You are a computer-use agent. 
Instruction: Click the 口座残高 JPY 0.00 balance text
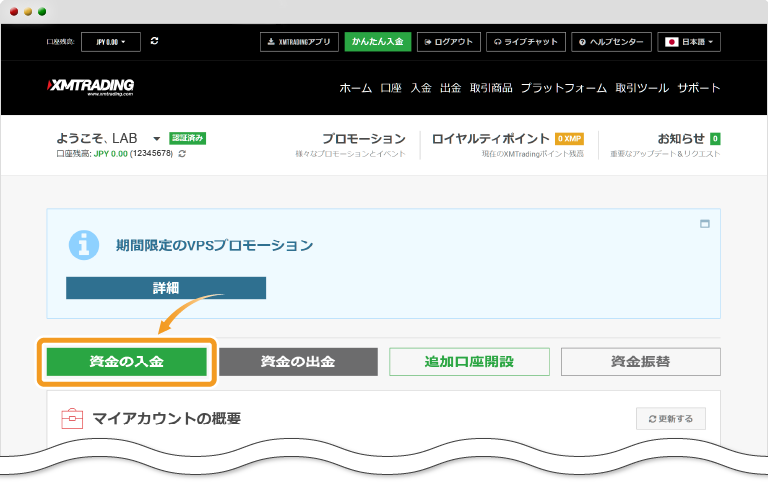92,154
